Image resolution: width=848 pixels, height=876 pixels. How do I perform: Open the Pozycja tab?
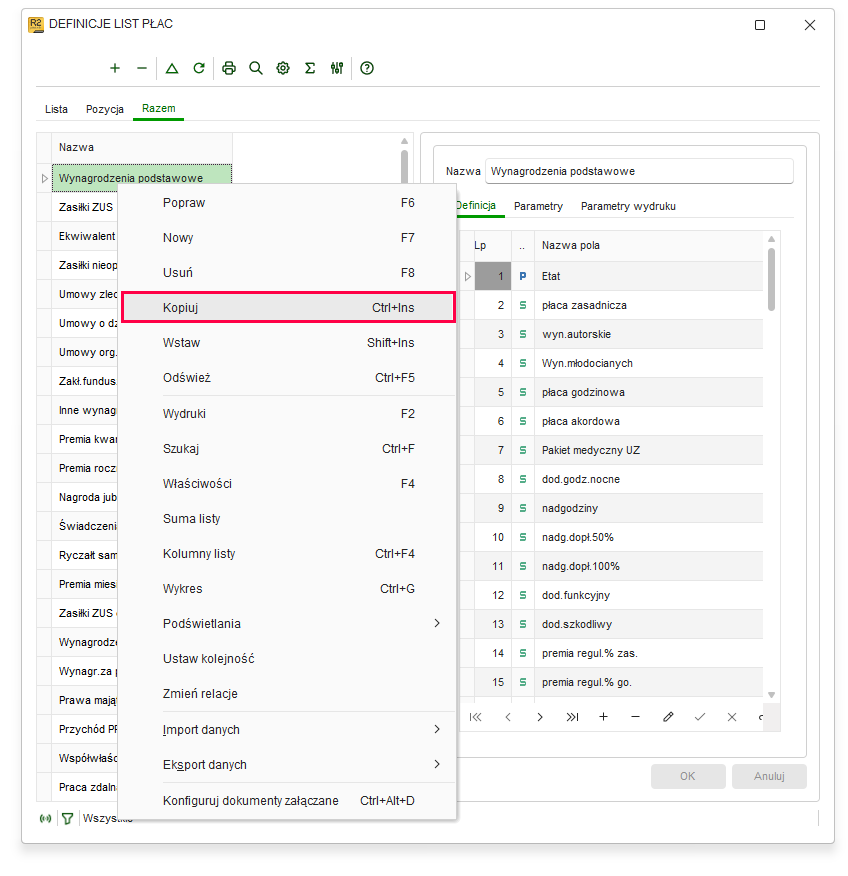tap(105, 109)
